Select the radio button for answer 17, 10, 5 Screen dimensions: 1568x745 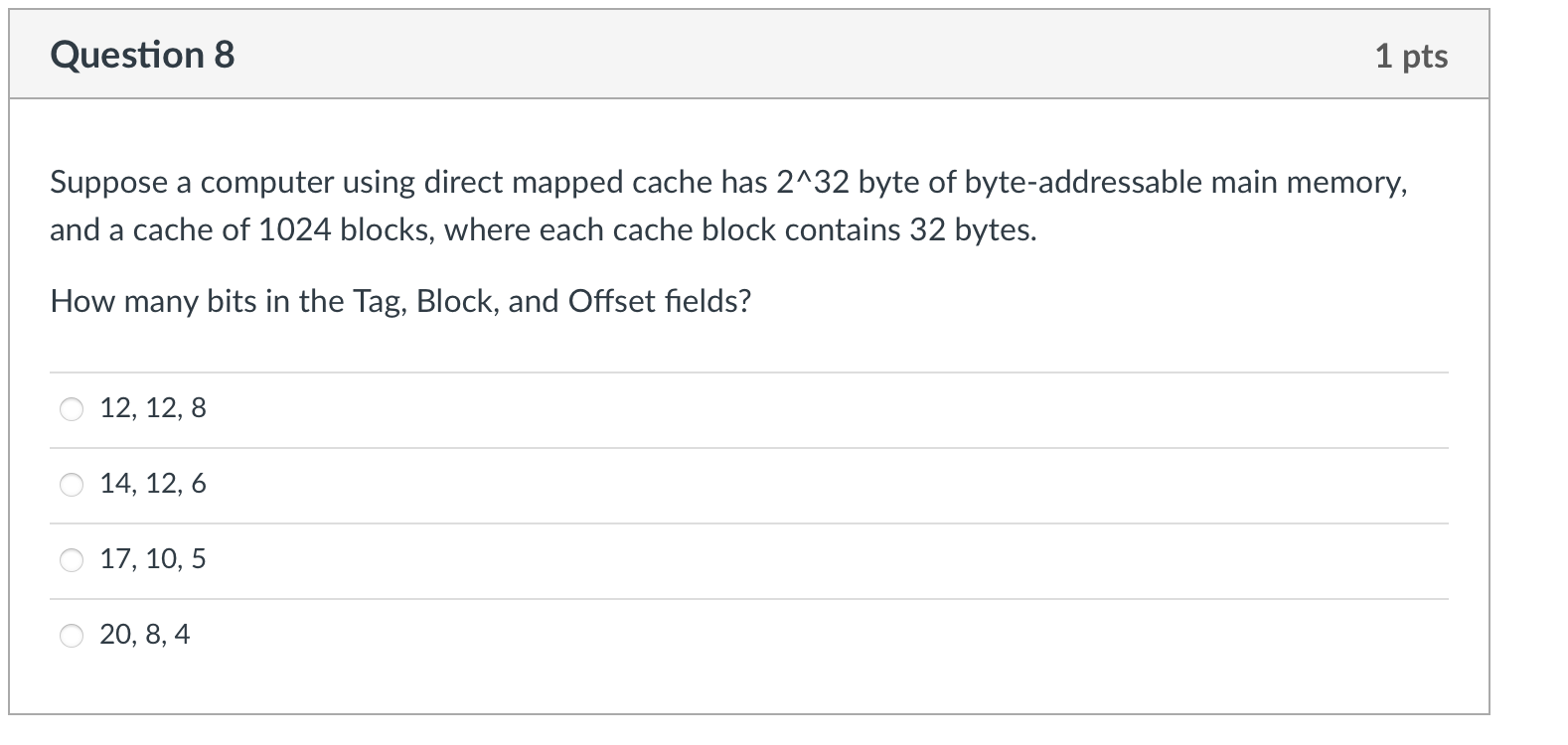click(71, 560)
